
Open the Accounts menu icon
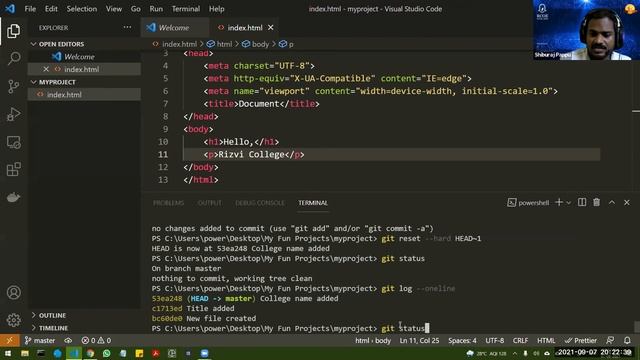click(13, 292)
